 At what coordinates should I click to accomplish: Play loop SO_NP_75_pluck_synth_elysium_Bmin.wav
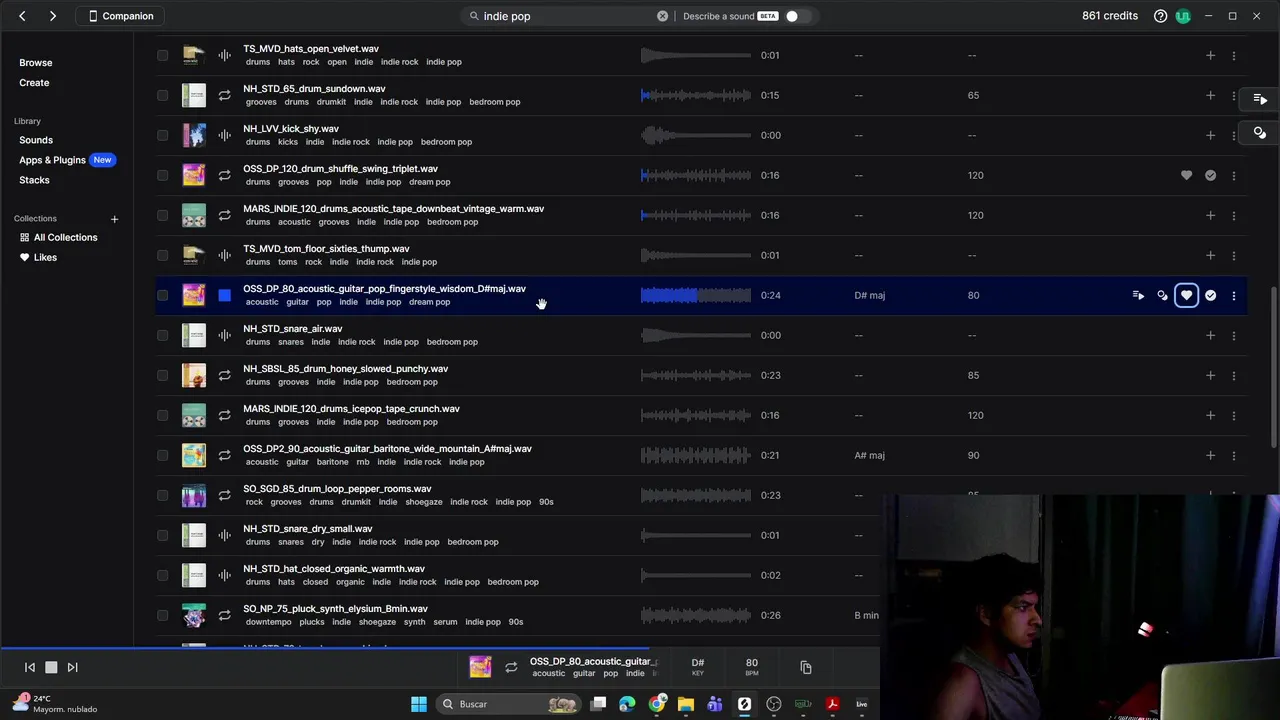(x=224, y=615)
